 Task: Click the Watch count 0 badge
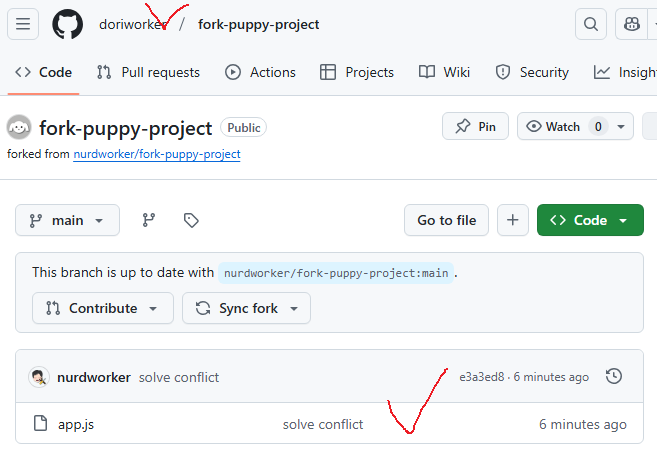pos(598,126)
